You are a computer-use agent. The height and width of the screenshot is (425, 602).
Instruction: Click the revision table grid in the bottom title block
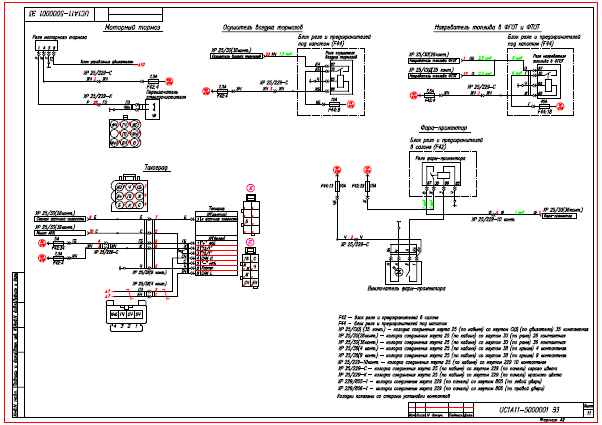pos(441,410)
